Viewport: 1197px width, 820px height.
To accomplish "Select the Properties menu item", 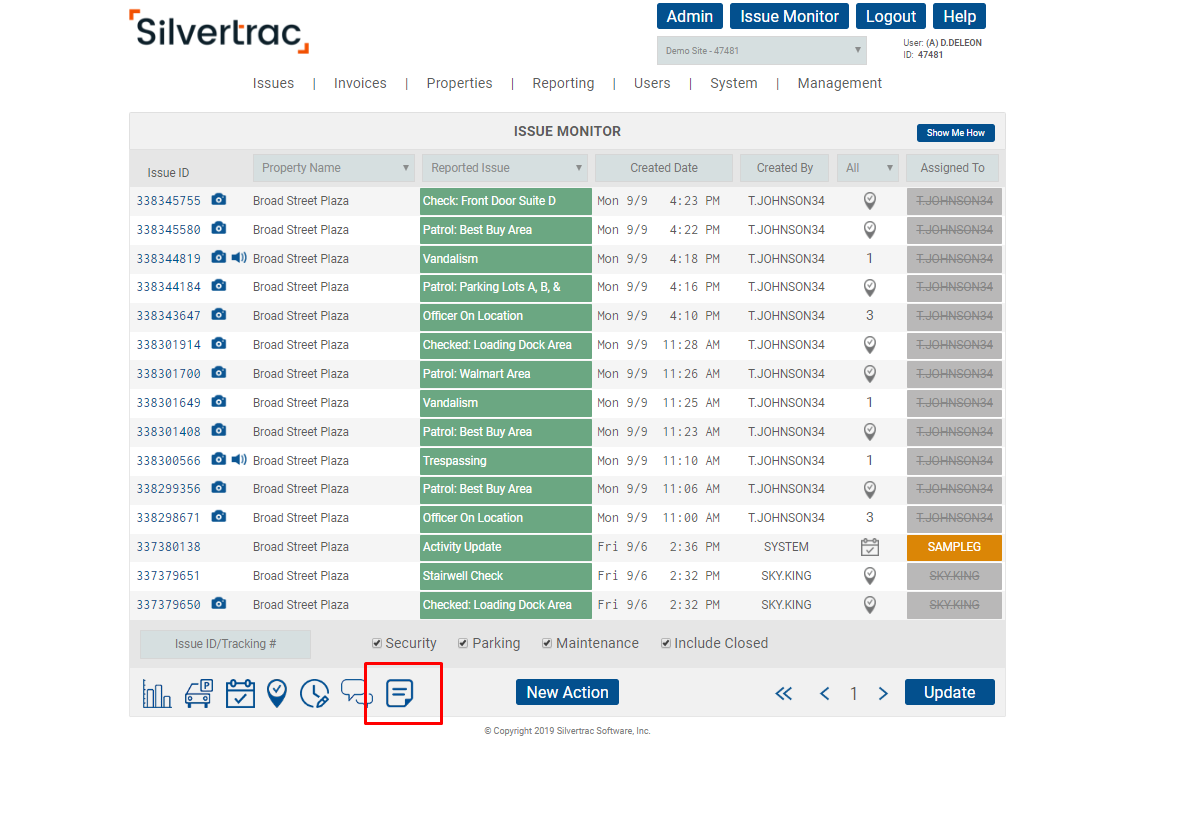I will point(459,83).
